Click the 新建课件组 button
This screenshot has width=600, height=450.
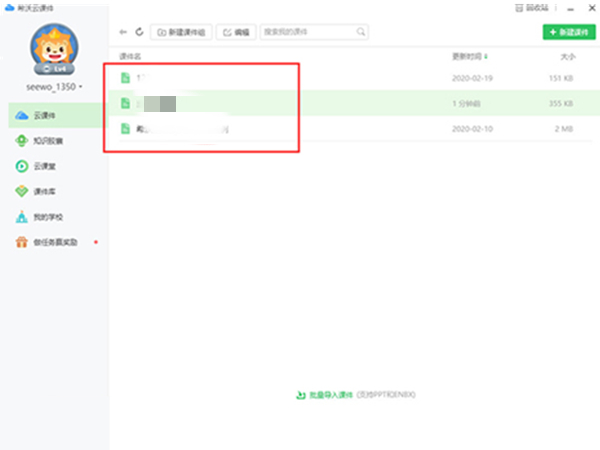[179, 32]
